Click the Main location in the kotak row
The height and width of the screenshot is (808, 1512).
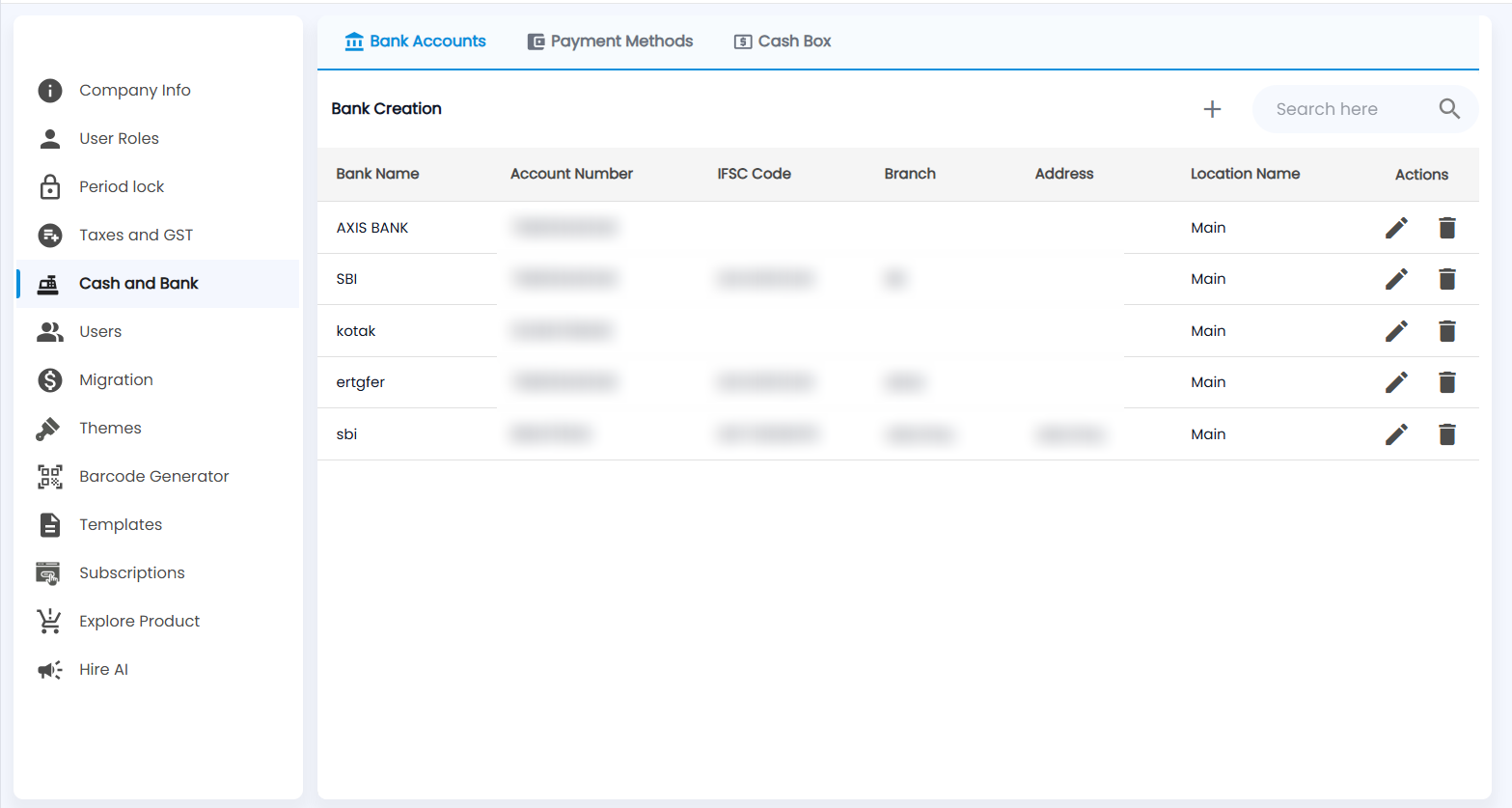point(1208,331)
